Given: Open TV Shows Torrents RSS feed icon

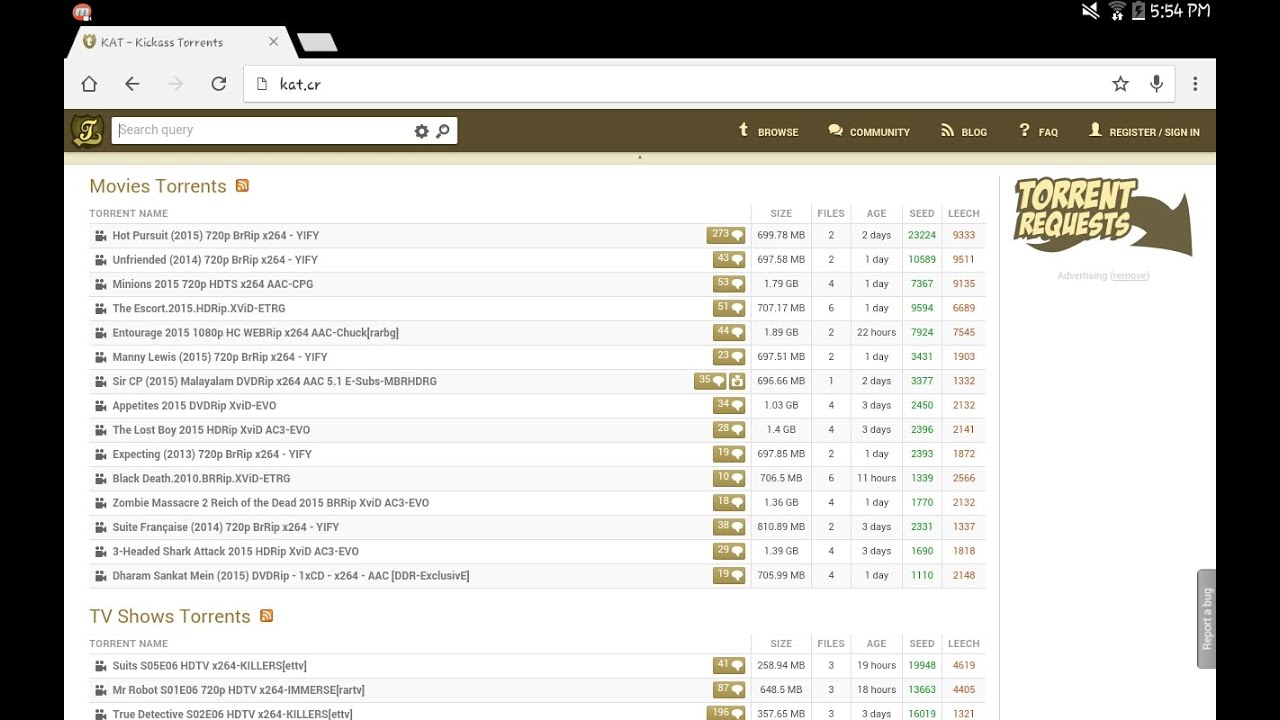Looking at the screenshot, I should point(266,616).
